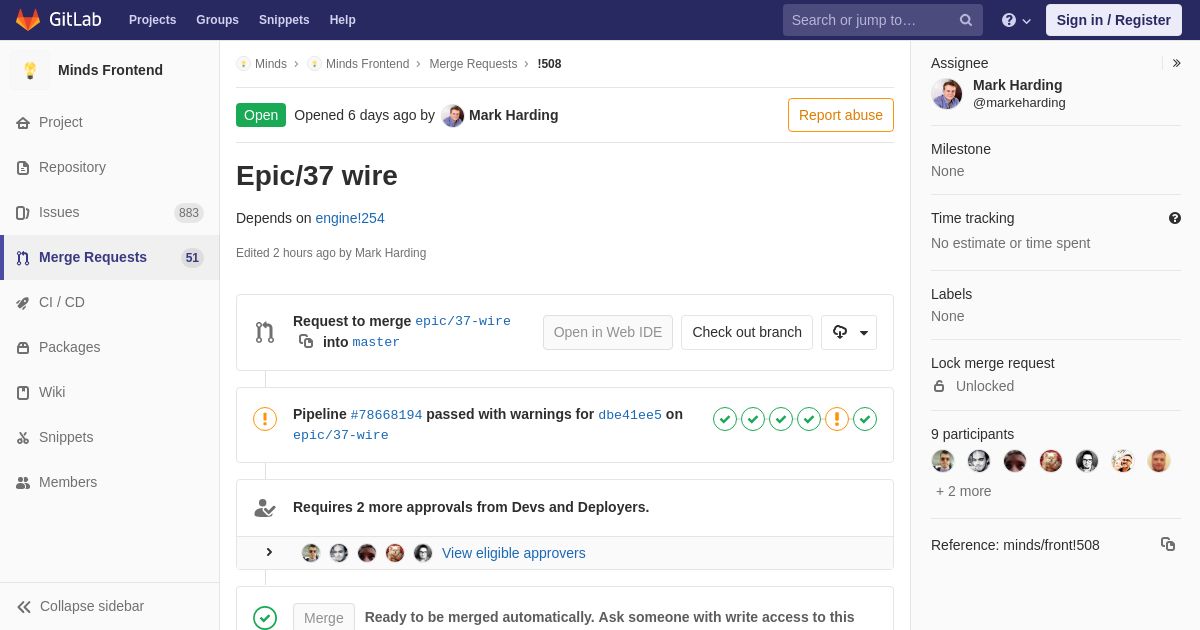Collapse sidebar at bottom left
Image resolution: width=1200 pixels, height=630 pixels.
tap(80, 606)
